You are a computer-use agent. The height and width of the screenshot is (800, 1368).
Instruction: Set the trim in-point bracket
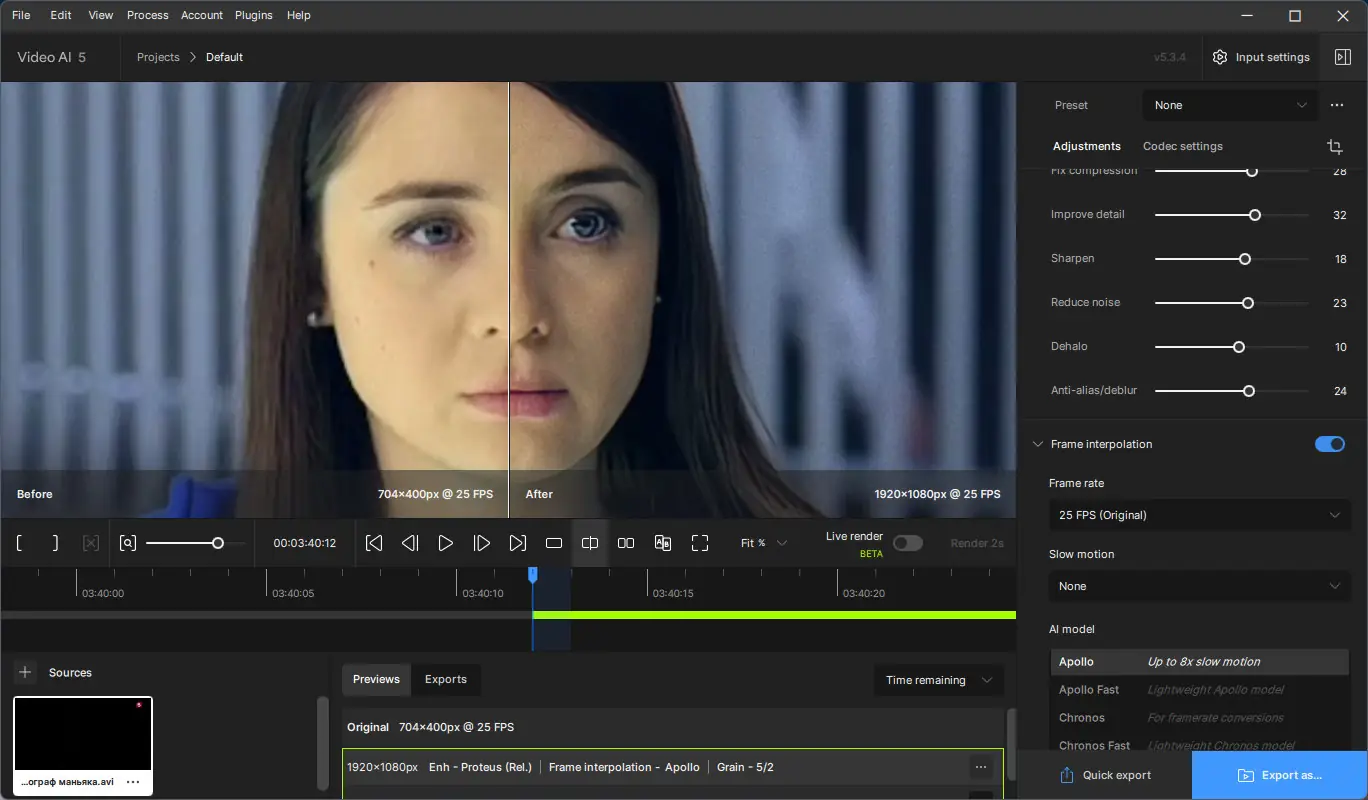[19, 543]
